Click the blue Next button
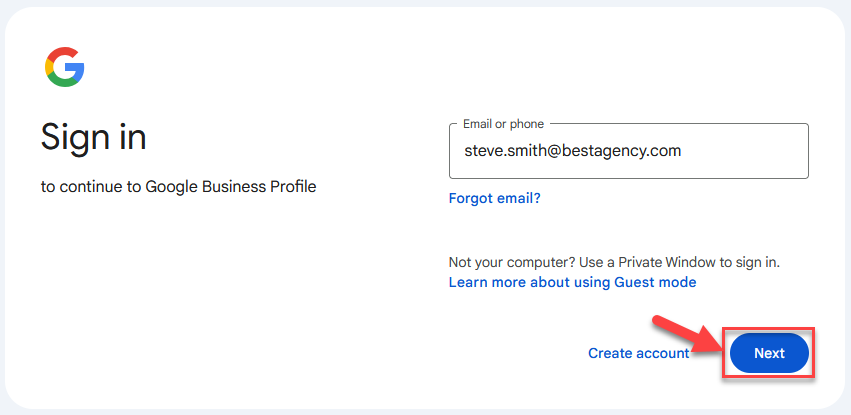 point(769,353)
